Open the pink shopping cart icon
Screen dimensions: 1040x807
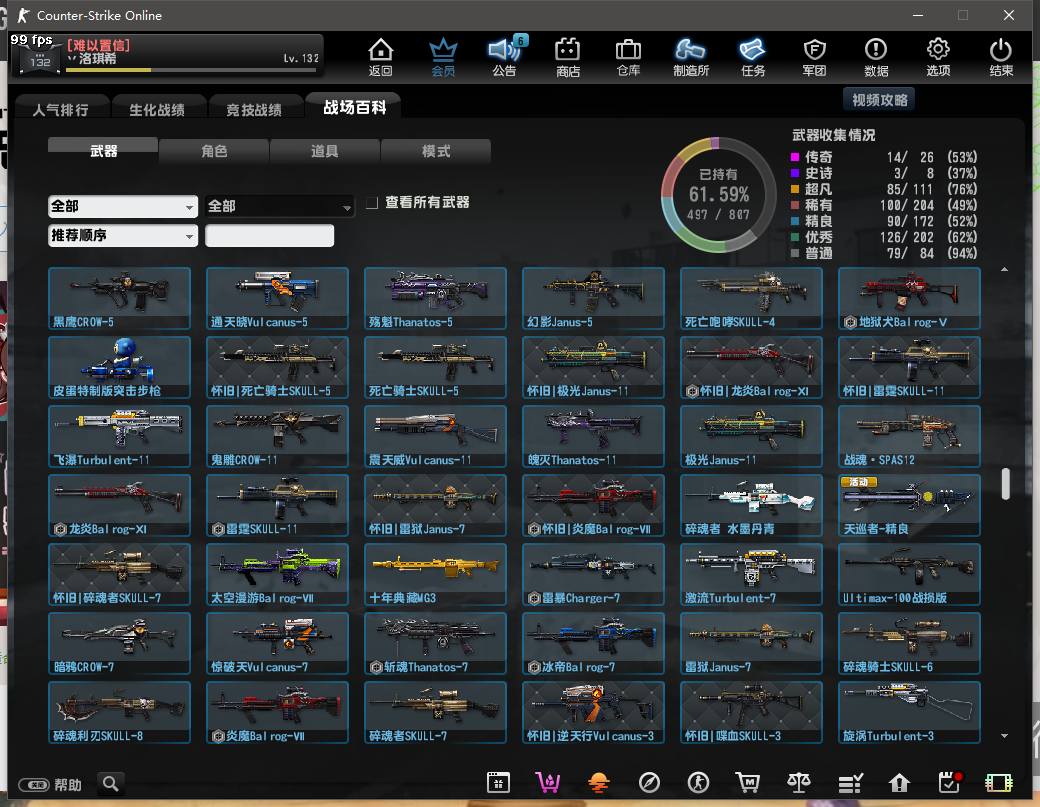(x=548, y=783)
